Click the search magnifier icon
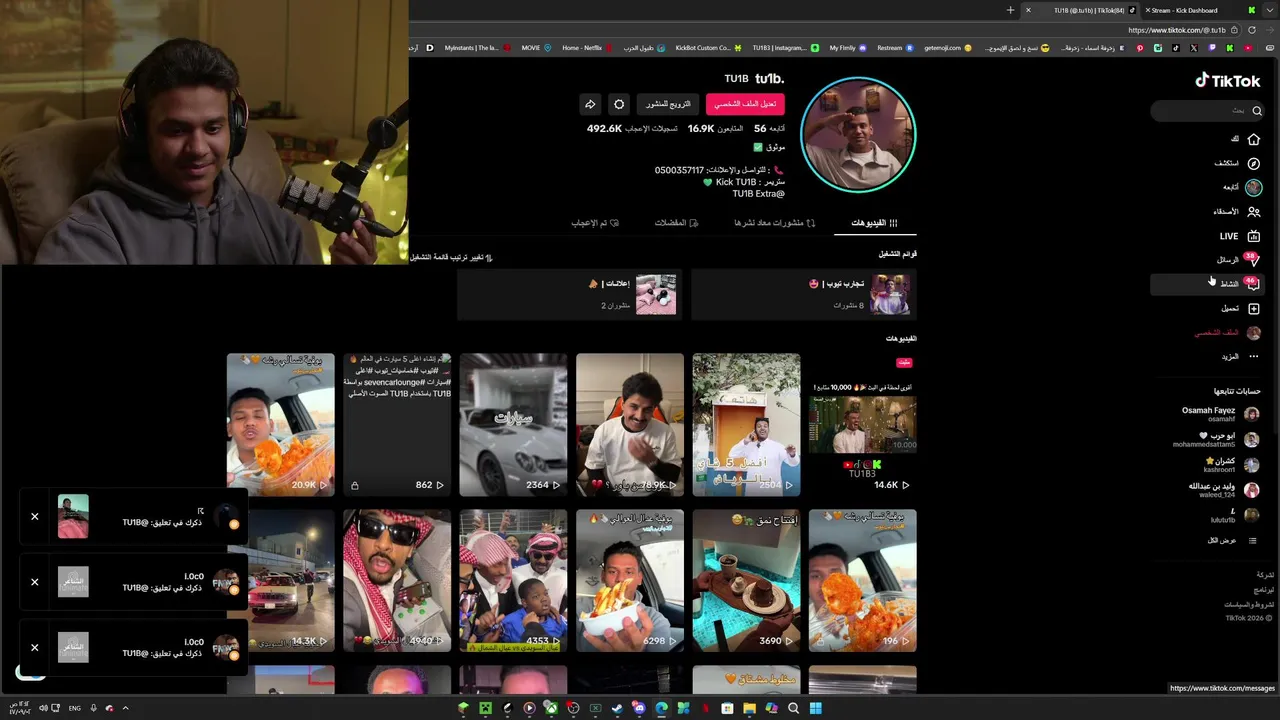The height and width of the screenshot is (720, 1280). pyautogui.click(x=1257, y=111)
